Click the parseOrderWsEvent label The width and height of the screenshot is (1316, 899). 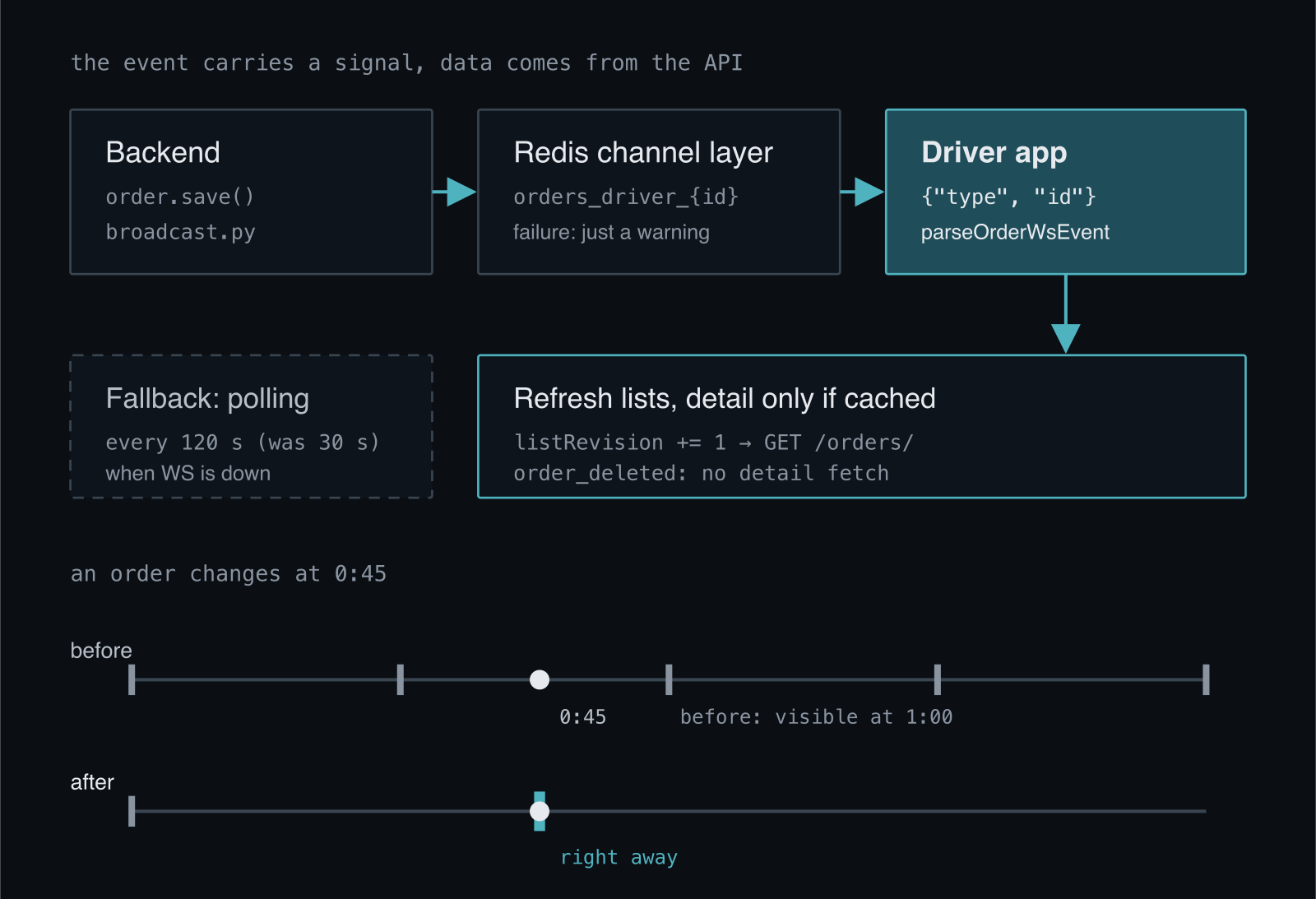click(1015, 233)
